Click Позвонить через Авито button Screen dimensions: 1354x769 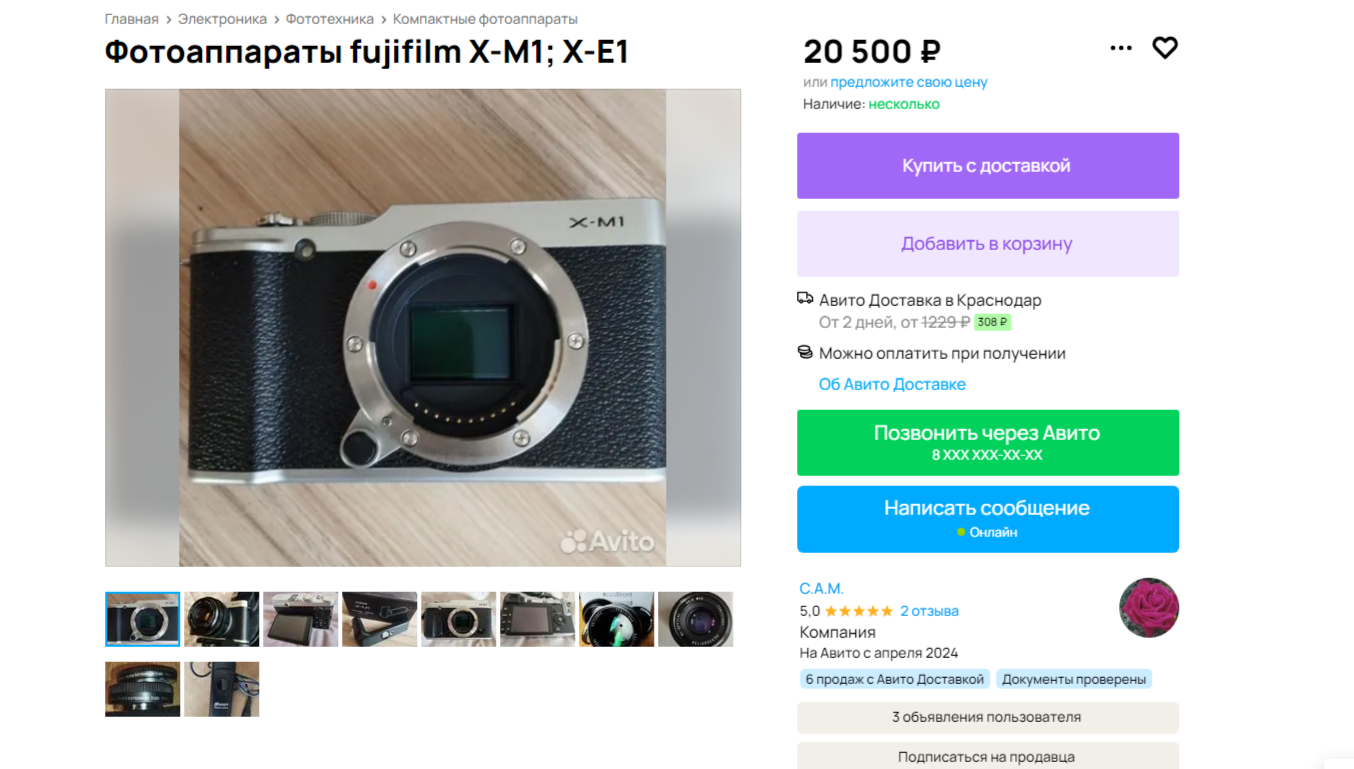(988, 443)
